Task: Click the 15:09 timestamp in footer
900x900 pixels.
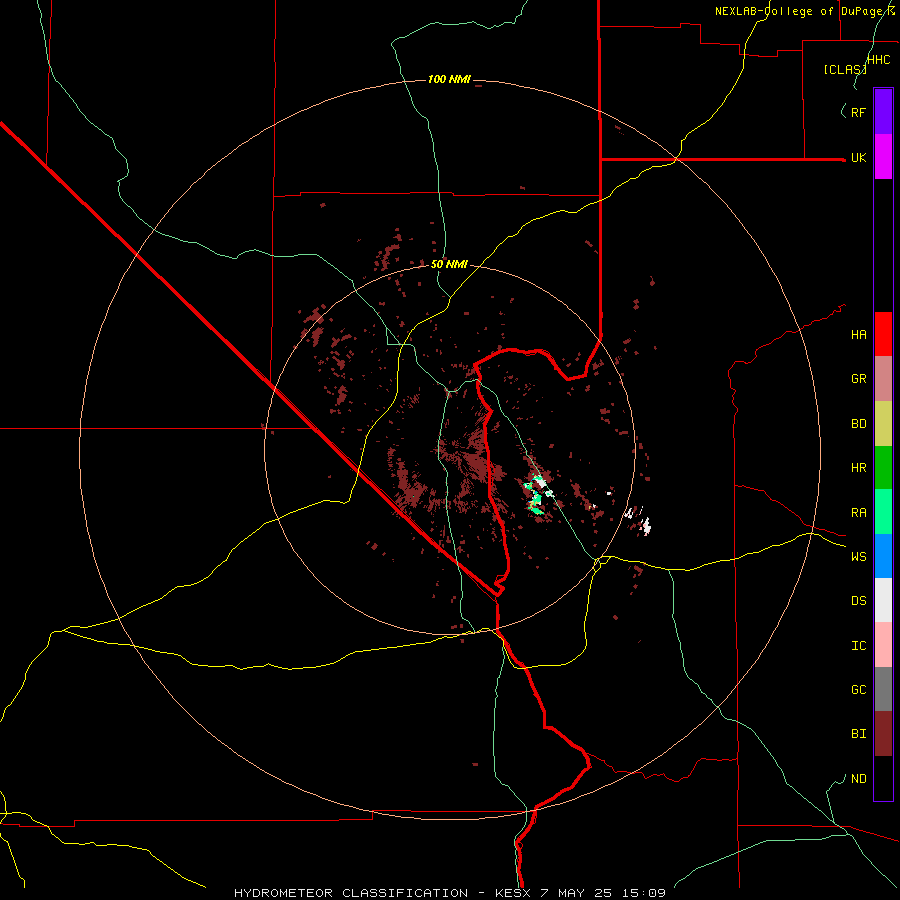Action: pos(646,893)
